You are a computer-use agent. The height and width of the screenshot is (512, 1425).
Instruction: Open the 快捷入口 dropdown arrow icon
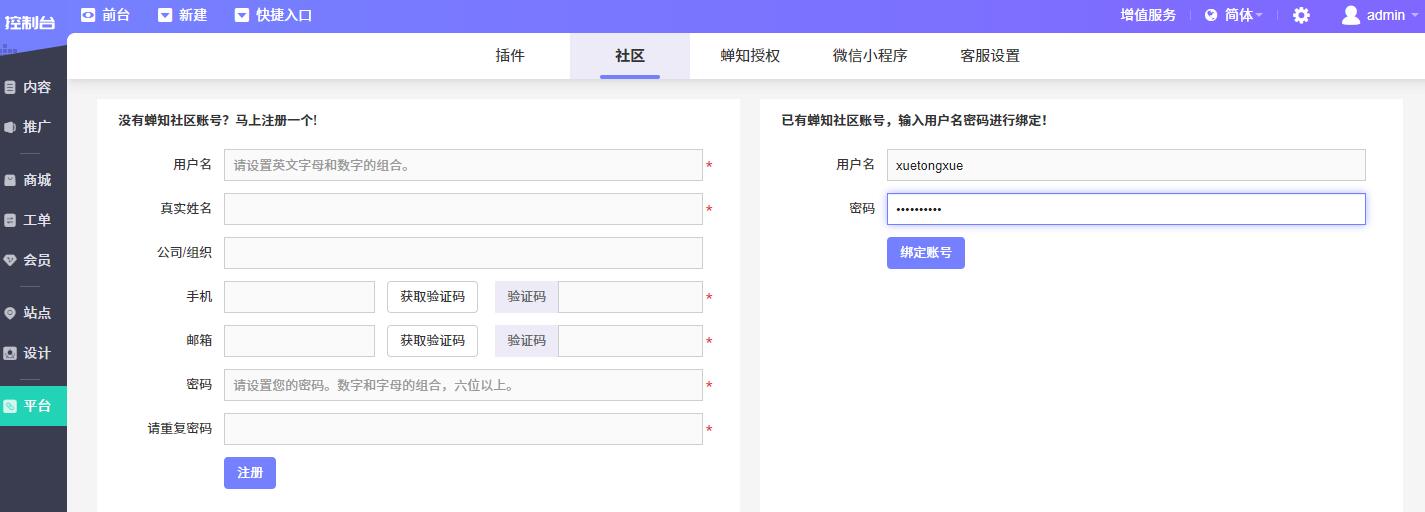click(242, 15)
